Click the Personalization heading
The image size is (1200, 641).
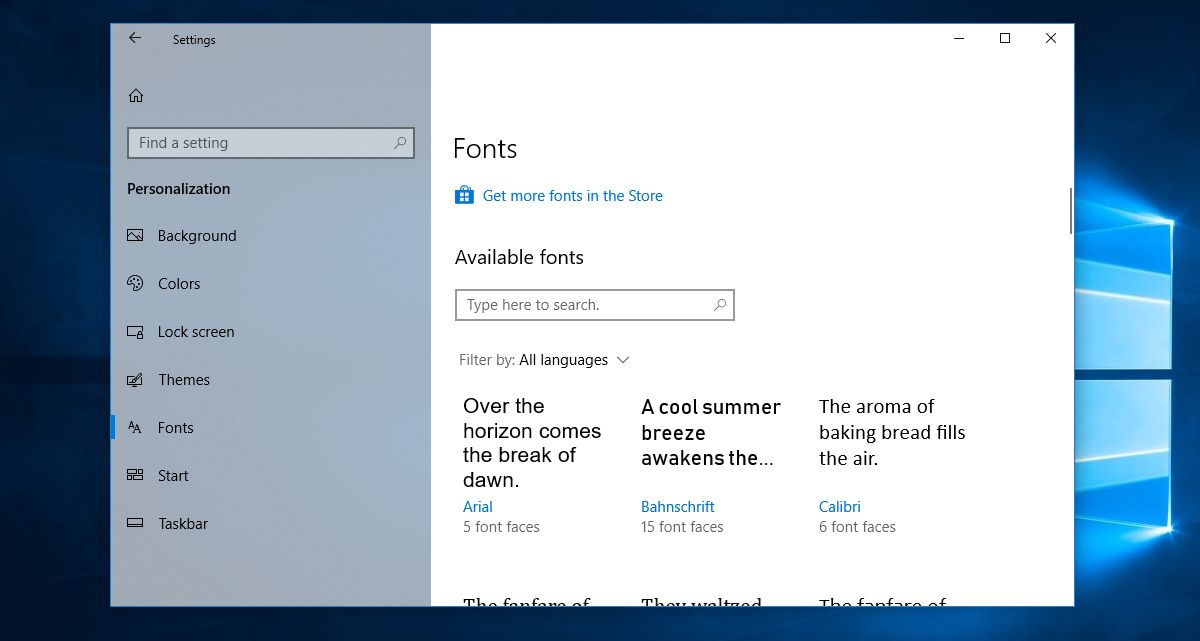pos(178,189)
